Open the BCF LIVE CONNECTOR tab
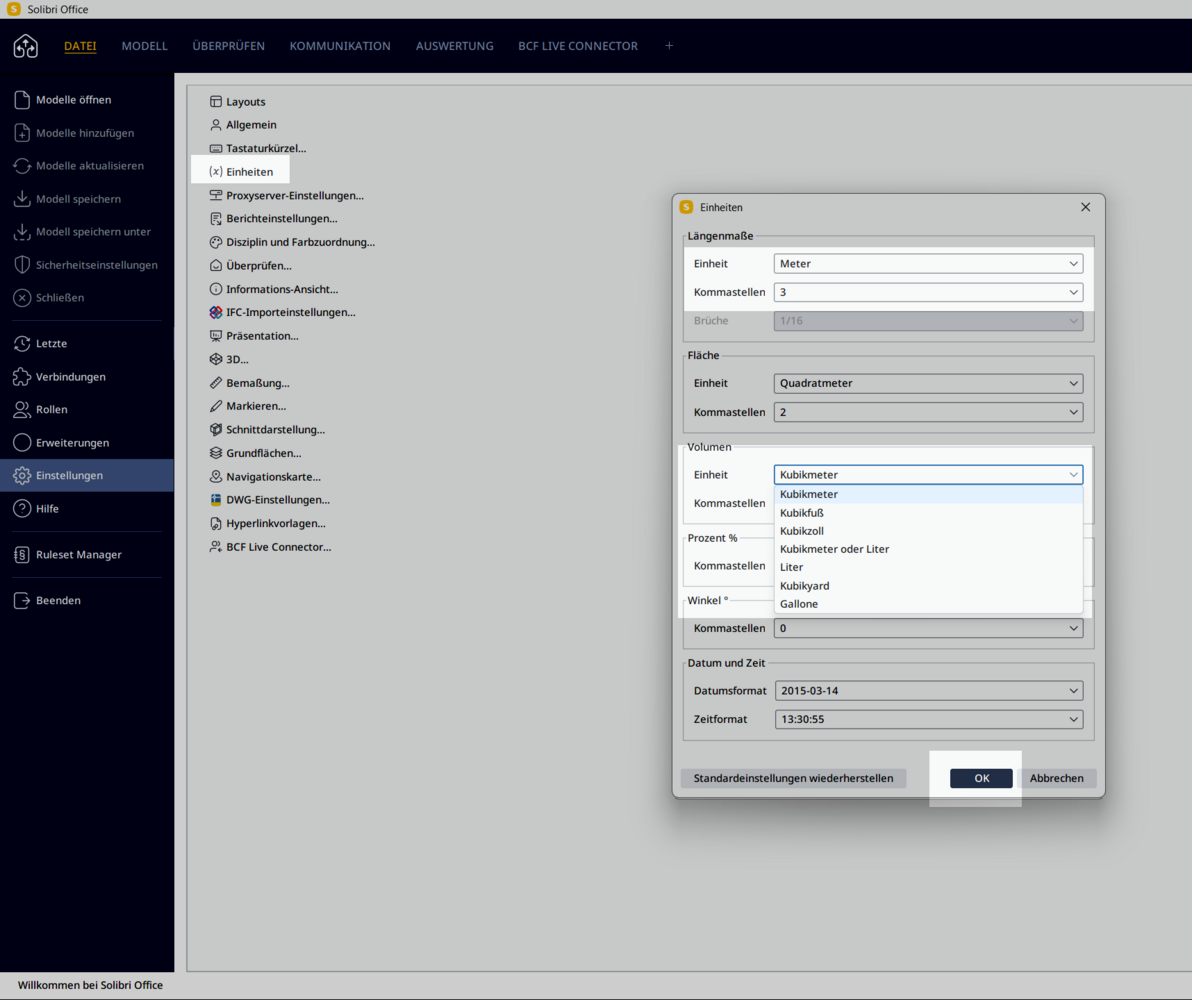The height and width of the screenshot is (1000, 1192). [x=578, y=46]
